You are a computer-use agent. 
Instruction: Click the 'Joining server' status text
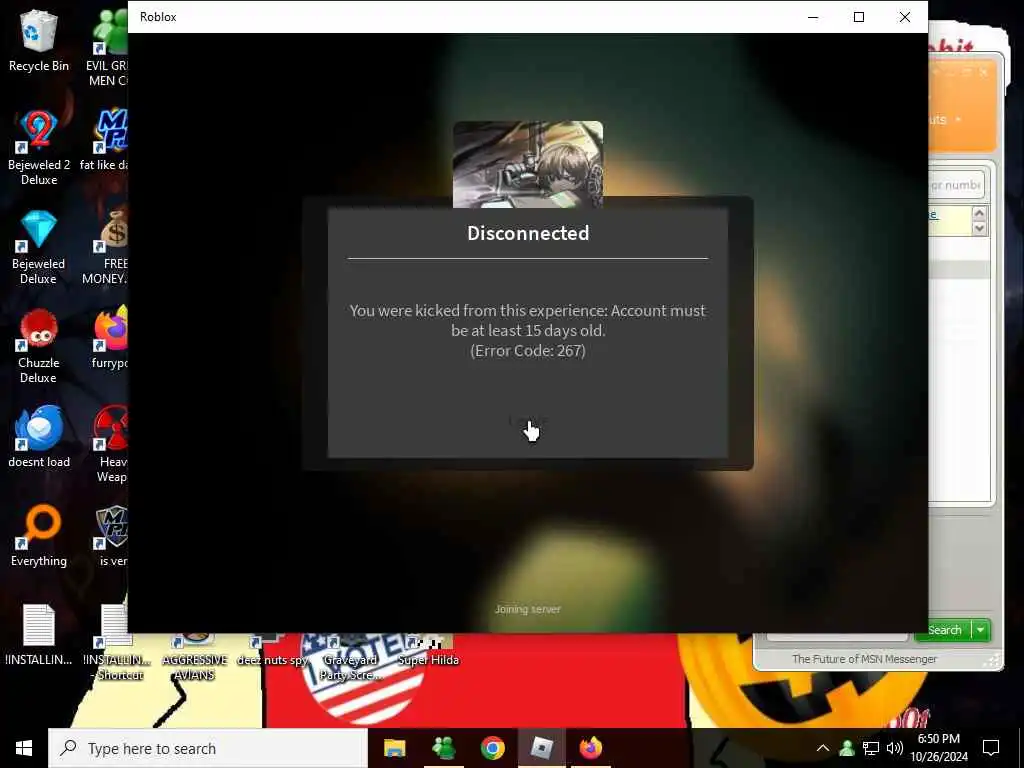click(x=528, y=609)
